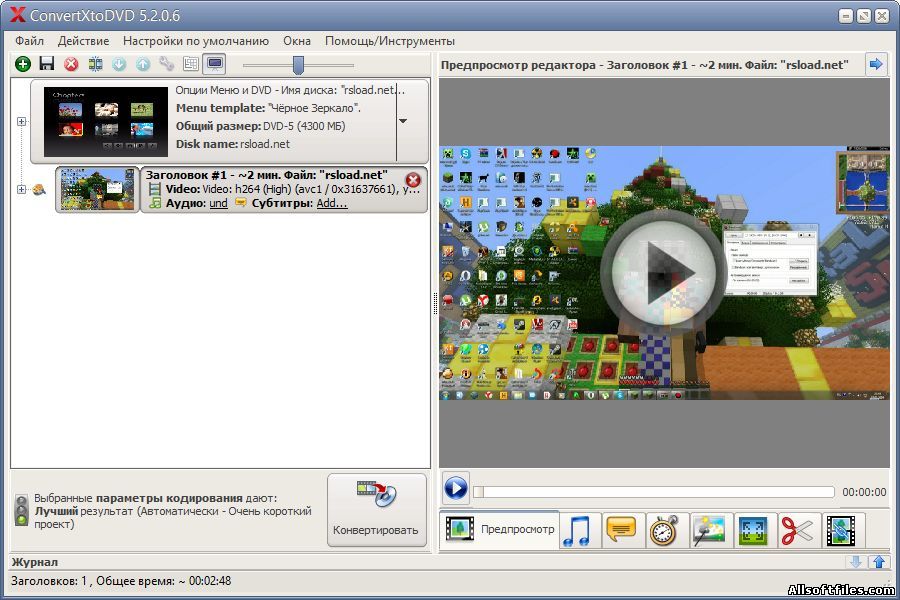Click the merge titles film strip icon
This screenshot has height=600, width=900.
(95, 64)
